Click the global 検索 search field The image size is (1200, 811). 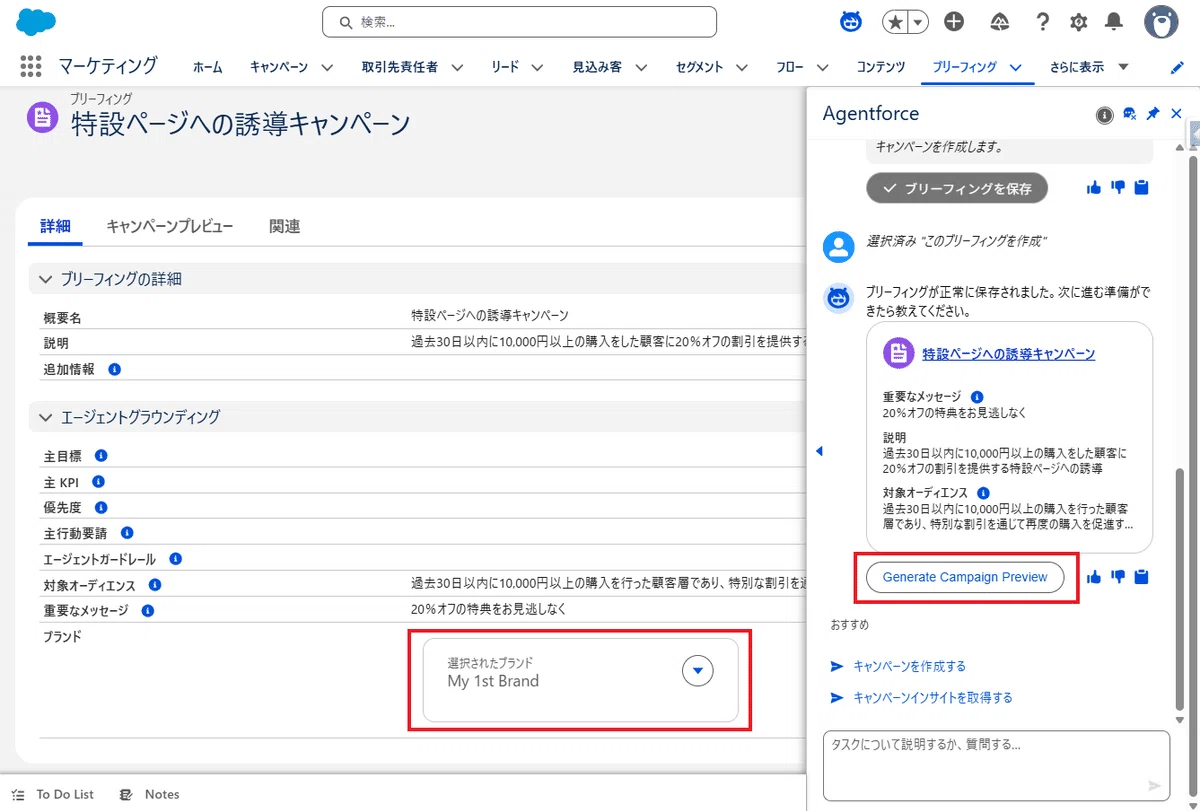[x=519, y=22]
